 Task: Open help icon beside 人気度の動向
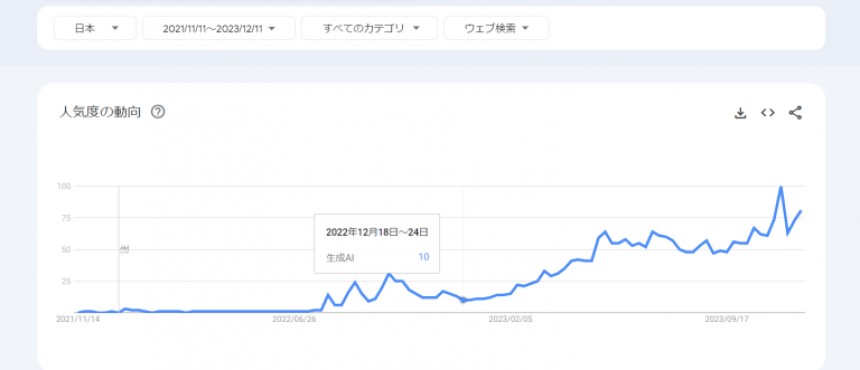[x=158, y=112]
